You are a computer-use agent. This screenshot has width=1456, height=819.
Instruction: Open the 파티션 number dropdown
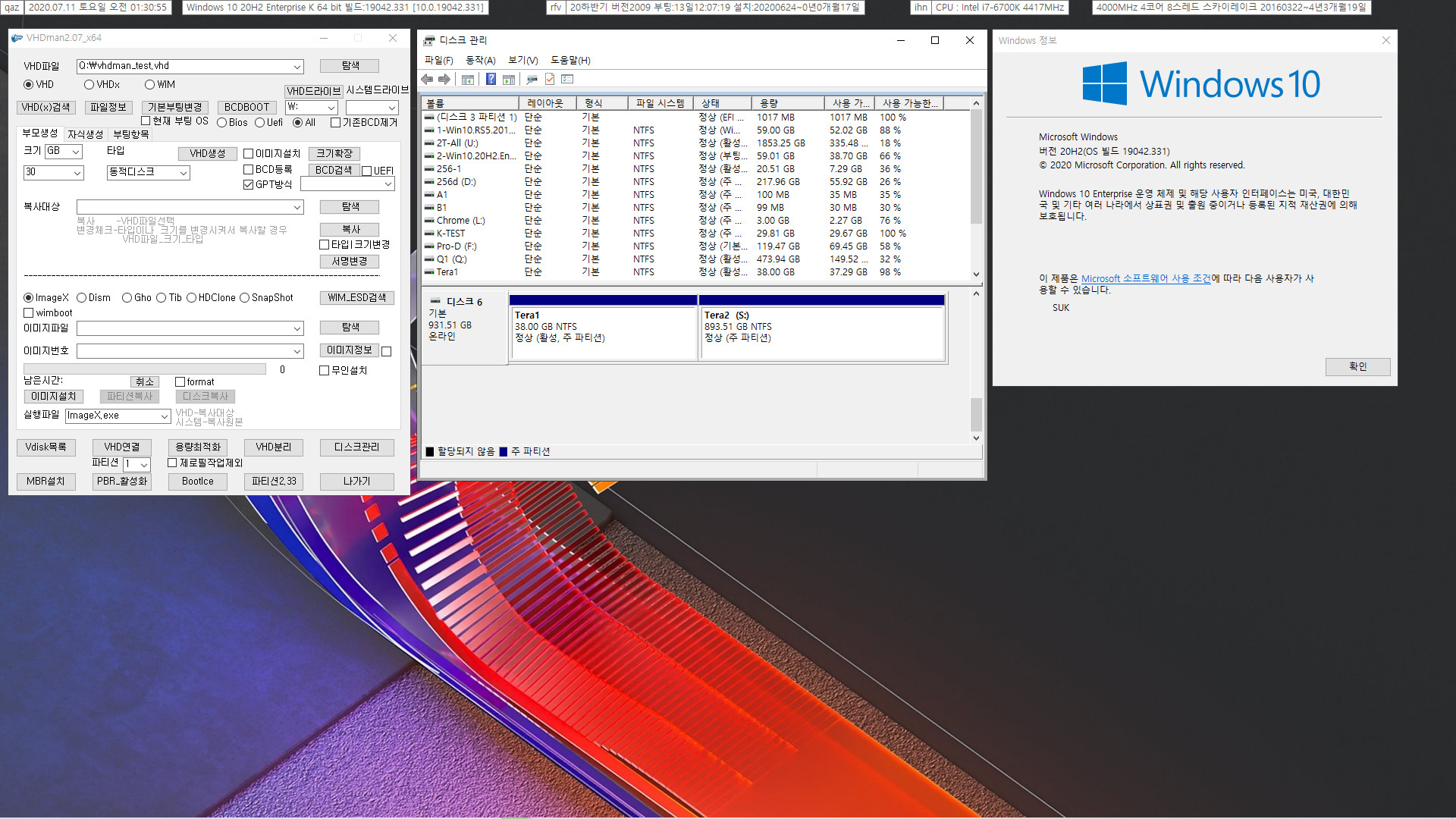pyautogui.click(x=143, y=465)
